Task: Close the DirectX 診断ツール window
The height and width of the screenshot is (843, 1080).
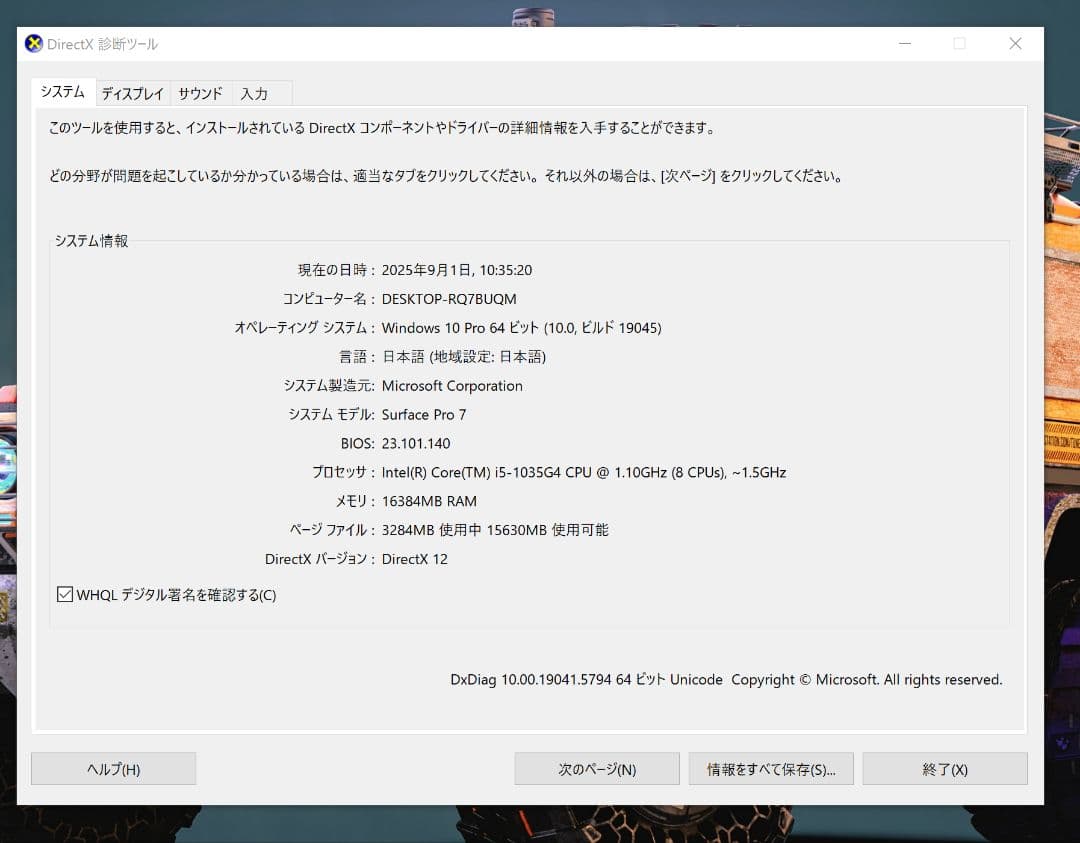Action: pyautogui.click(x=1015, y=44)
